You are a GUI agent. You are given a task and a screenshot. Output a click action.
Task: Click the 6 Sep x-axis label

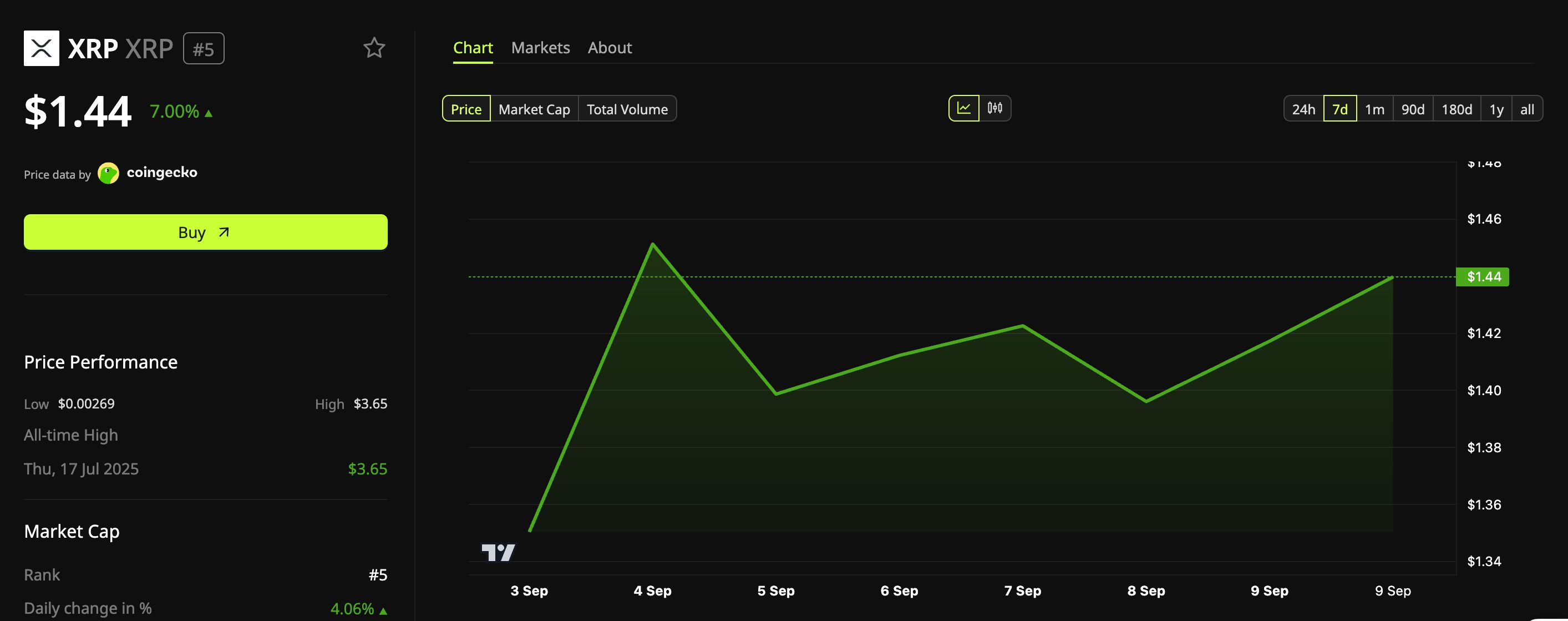(x=899, y=590)
